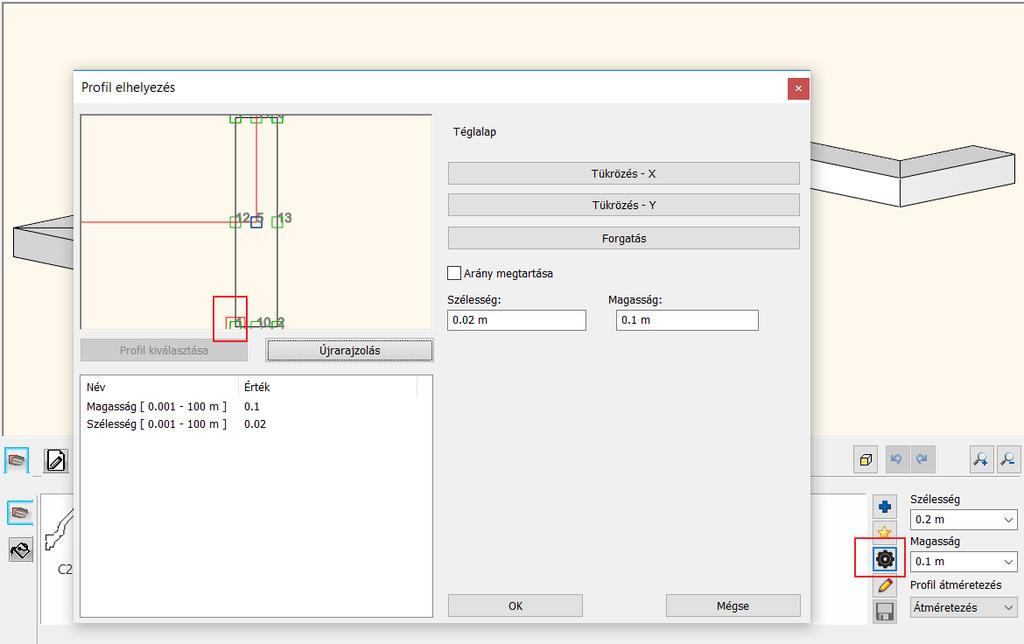Click the pencil edit profile icon

[885, 585]
